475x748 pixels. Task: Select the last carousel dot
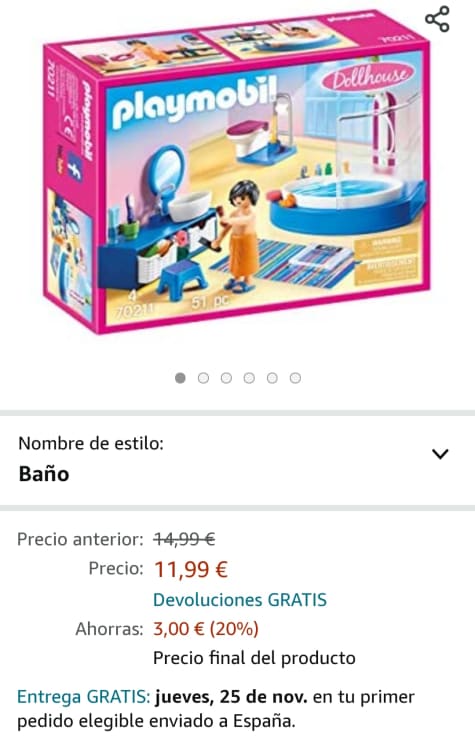click(x=295, y=378)
